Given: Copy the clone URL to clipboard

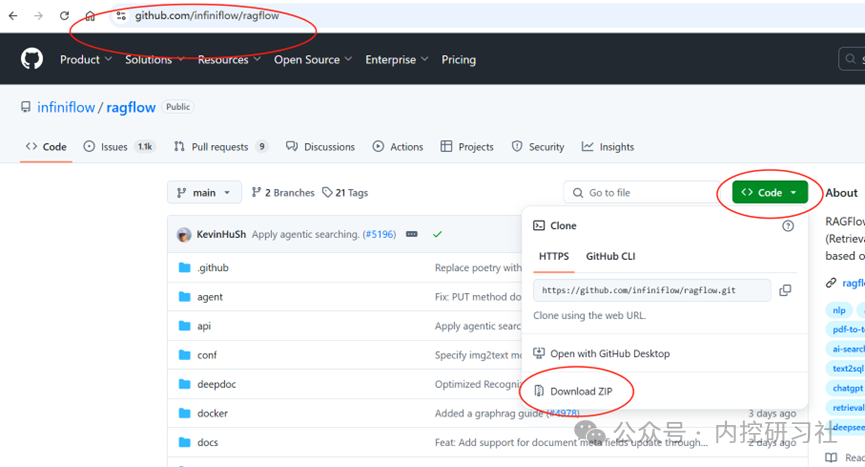Looking at the screenshot, I should pos(785,290).
